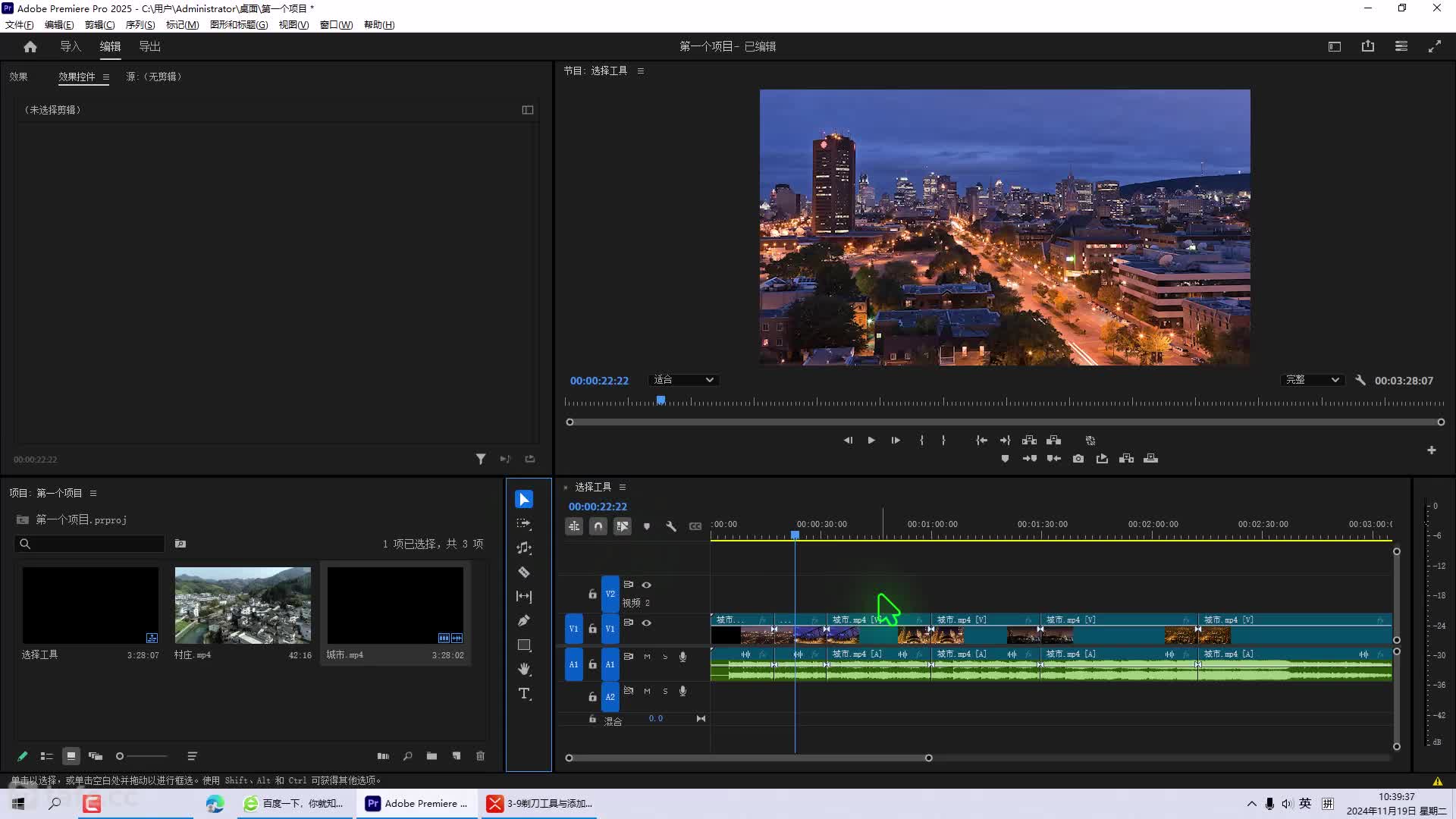1456x819 pixels.
Task: Select the Pen tool
Action: pyautogui.click(x=524, y=621)
